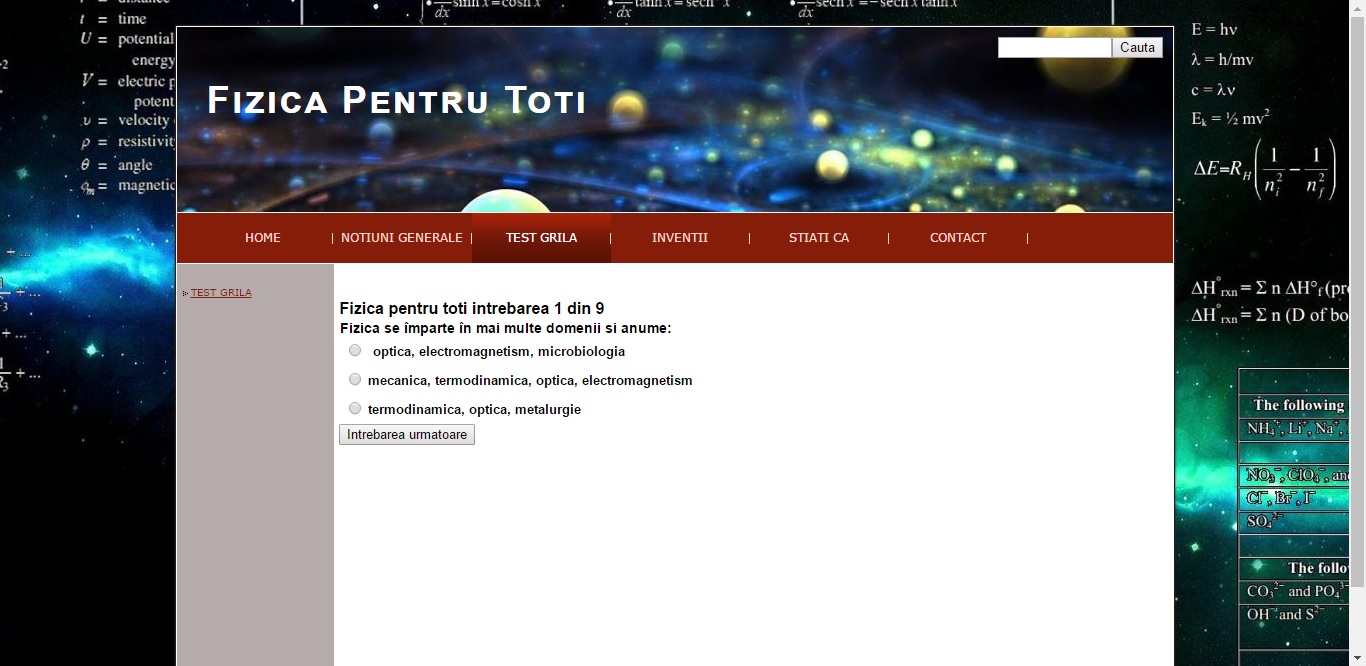The width and height of the screenshot is (1366, 666).
Task: Go to the NOTIUNI GENERALE page
Action: (x=401, y=238)
